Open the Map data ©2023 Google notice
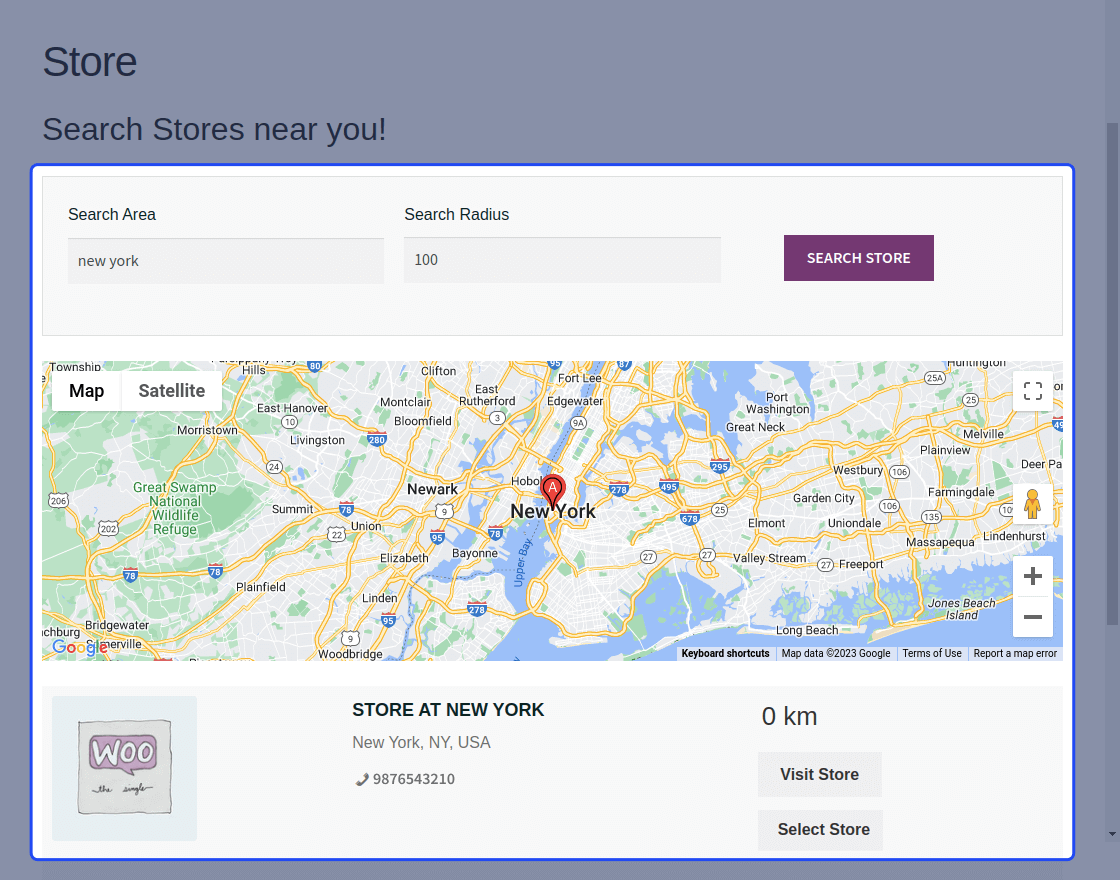 [834, 653]
